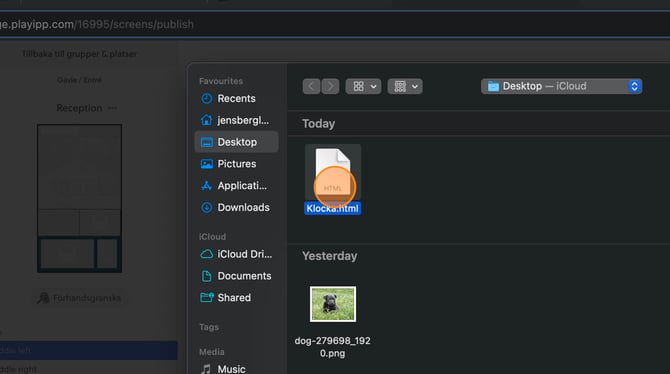
Task: Open Shared folder in sidebar
Action: (236, 297)
